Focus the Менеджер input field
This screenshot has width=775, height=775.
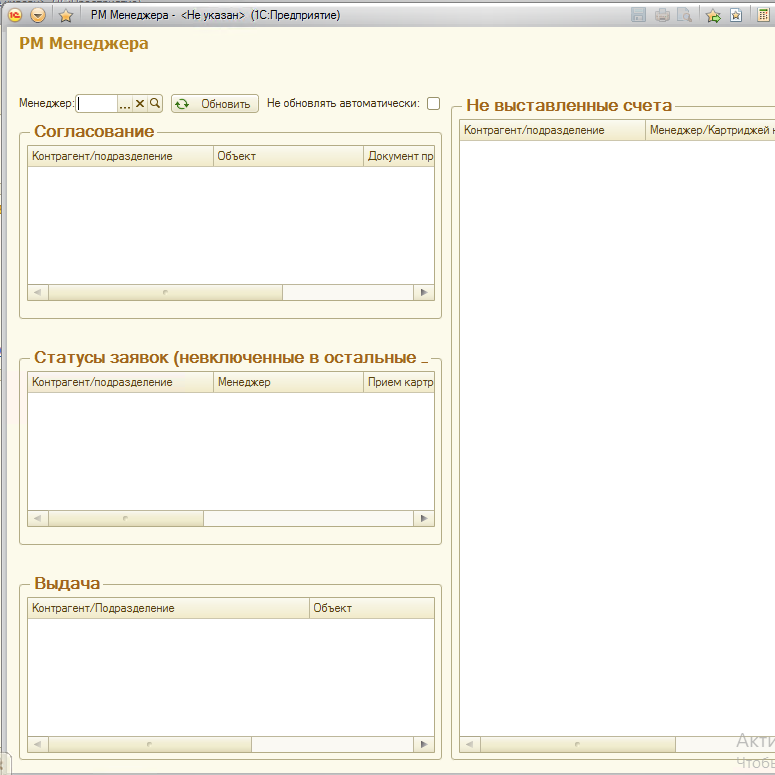(x=97, y=104)
